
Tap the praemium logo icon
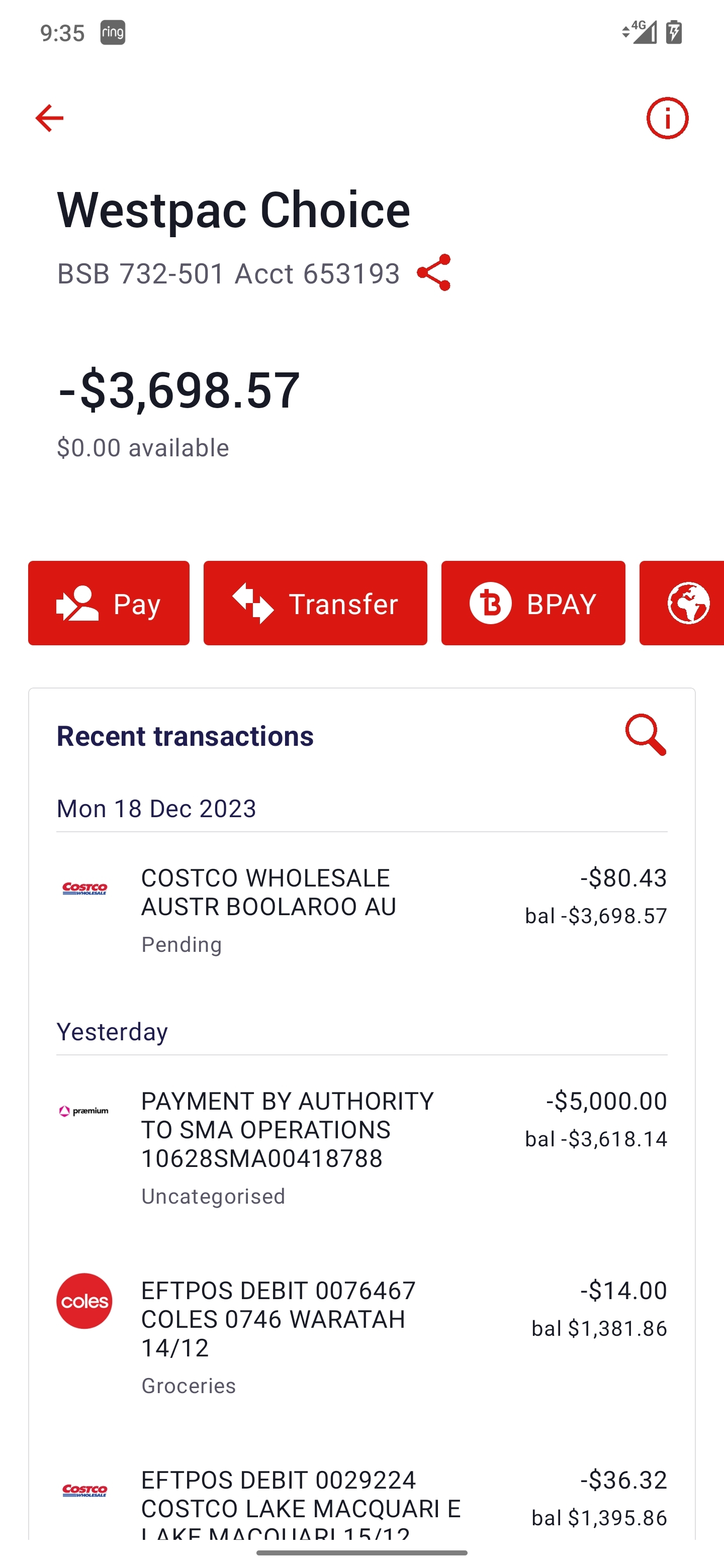click(x=84, y=1112)
